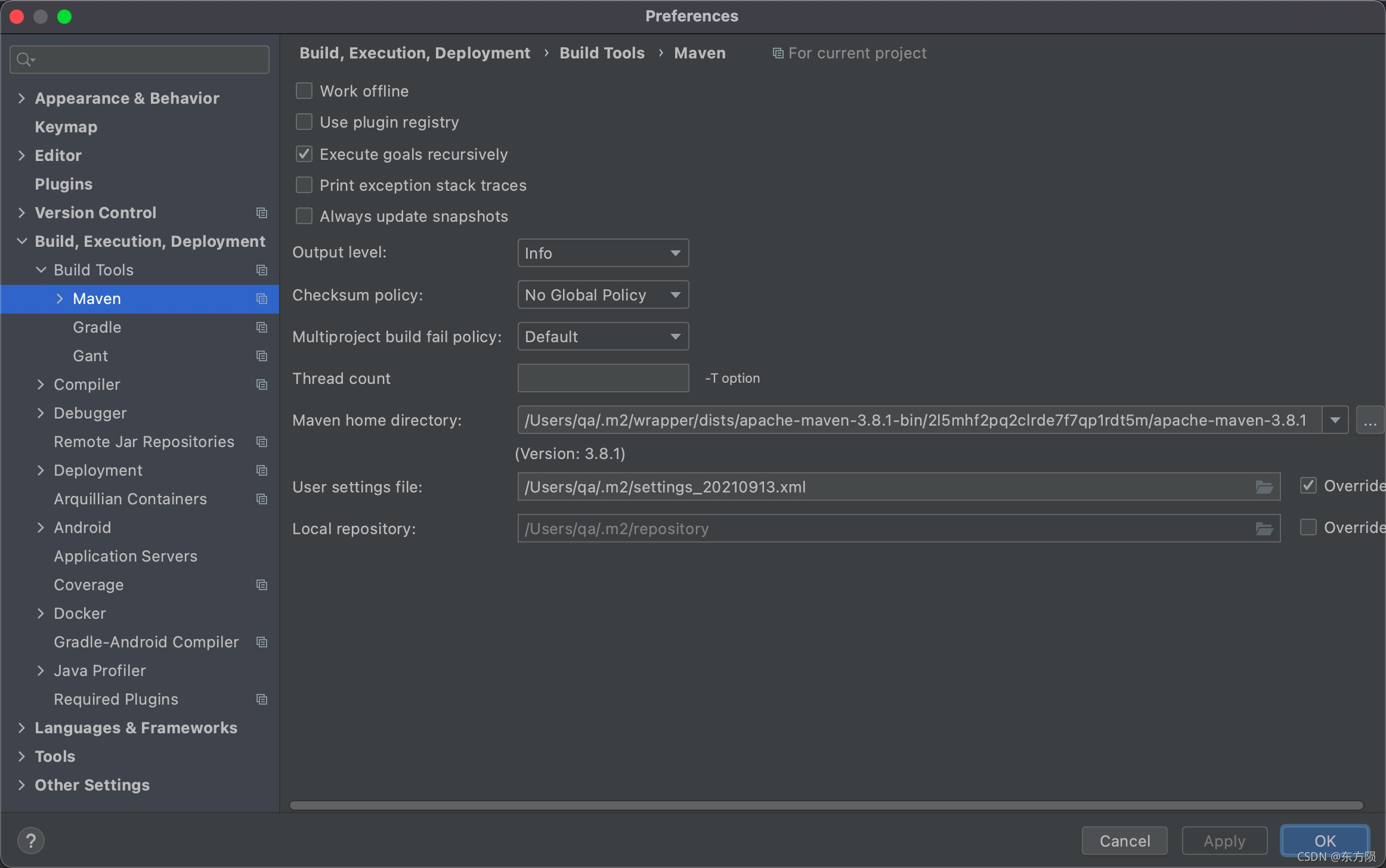Image resolution: width=1386 pixels, height=868 pixels.
Task: Click project-level icon beside Gradle entry
Action: (x=261, y=327)
